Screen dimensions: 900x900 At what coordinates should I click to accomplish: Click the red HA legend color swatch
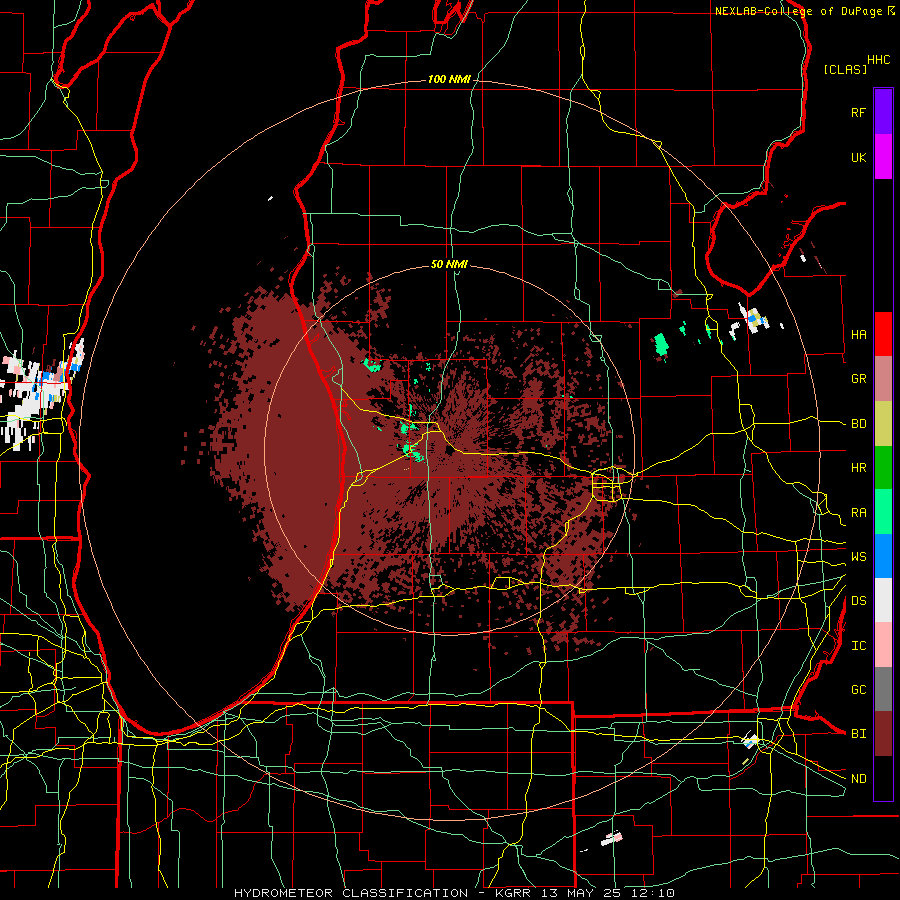pos(883,334)
